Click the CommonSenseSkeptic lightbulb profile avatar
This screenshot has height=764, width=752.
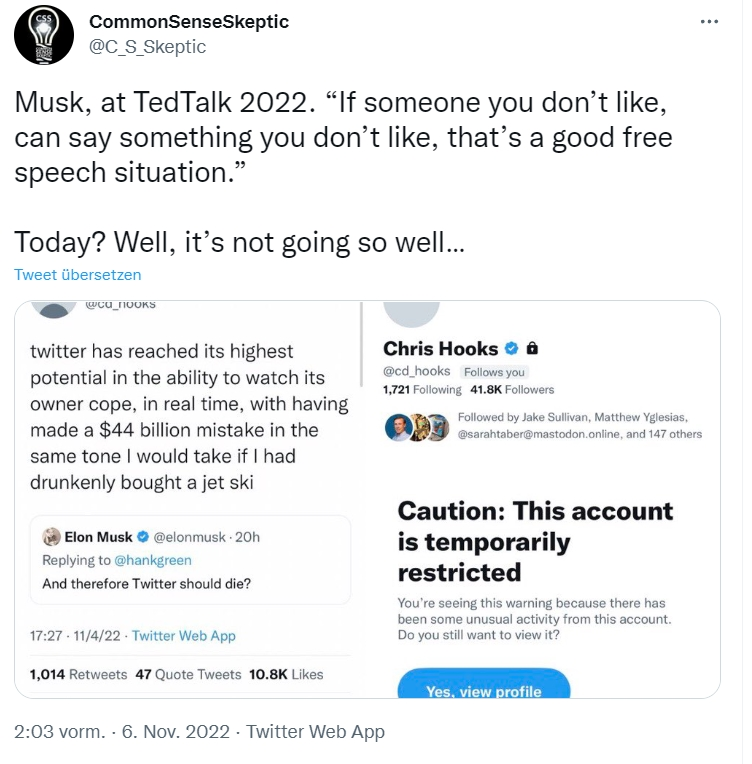pyautogui.click(x=43, y=35)
